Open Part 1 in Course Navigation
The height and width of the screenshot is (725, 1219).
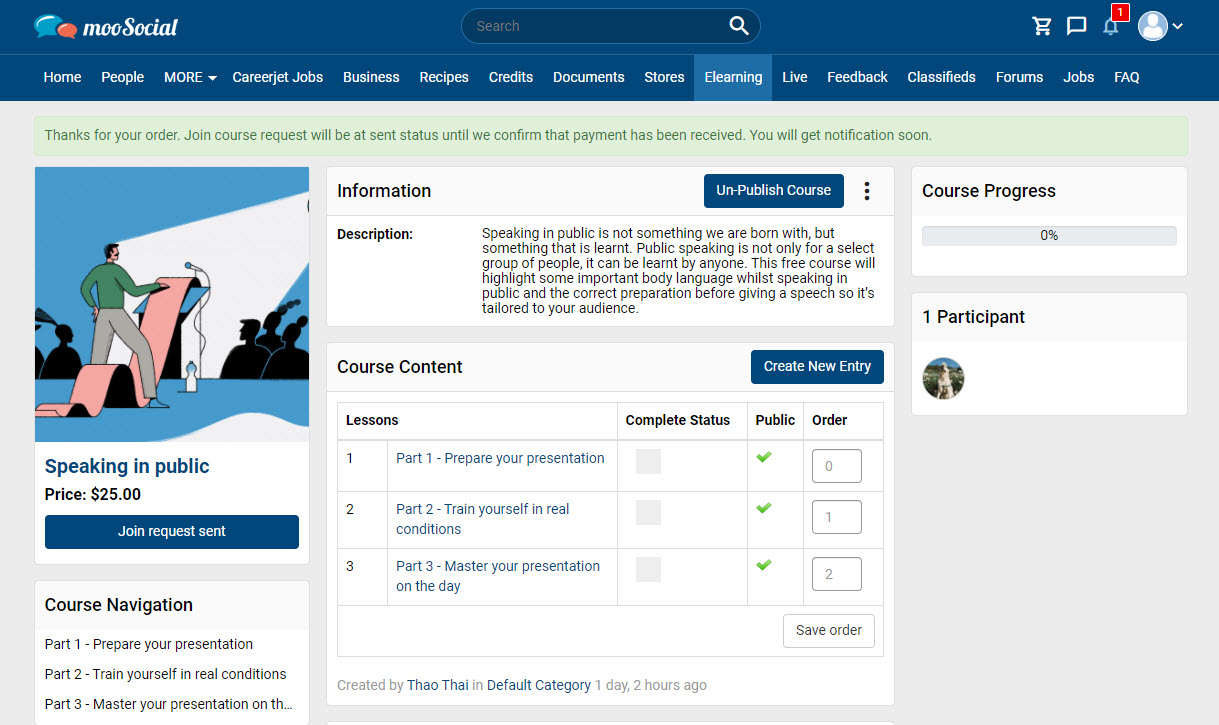pyautogui.click(x=149, y=644)
